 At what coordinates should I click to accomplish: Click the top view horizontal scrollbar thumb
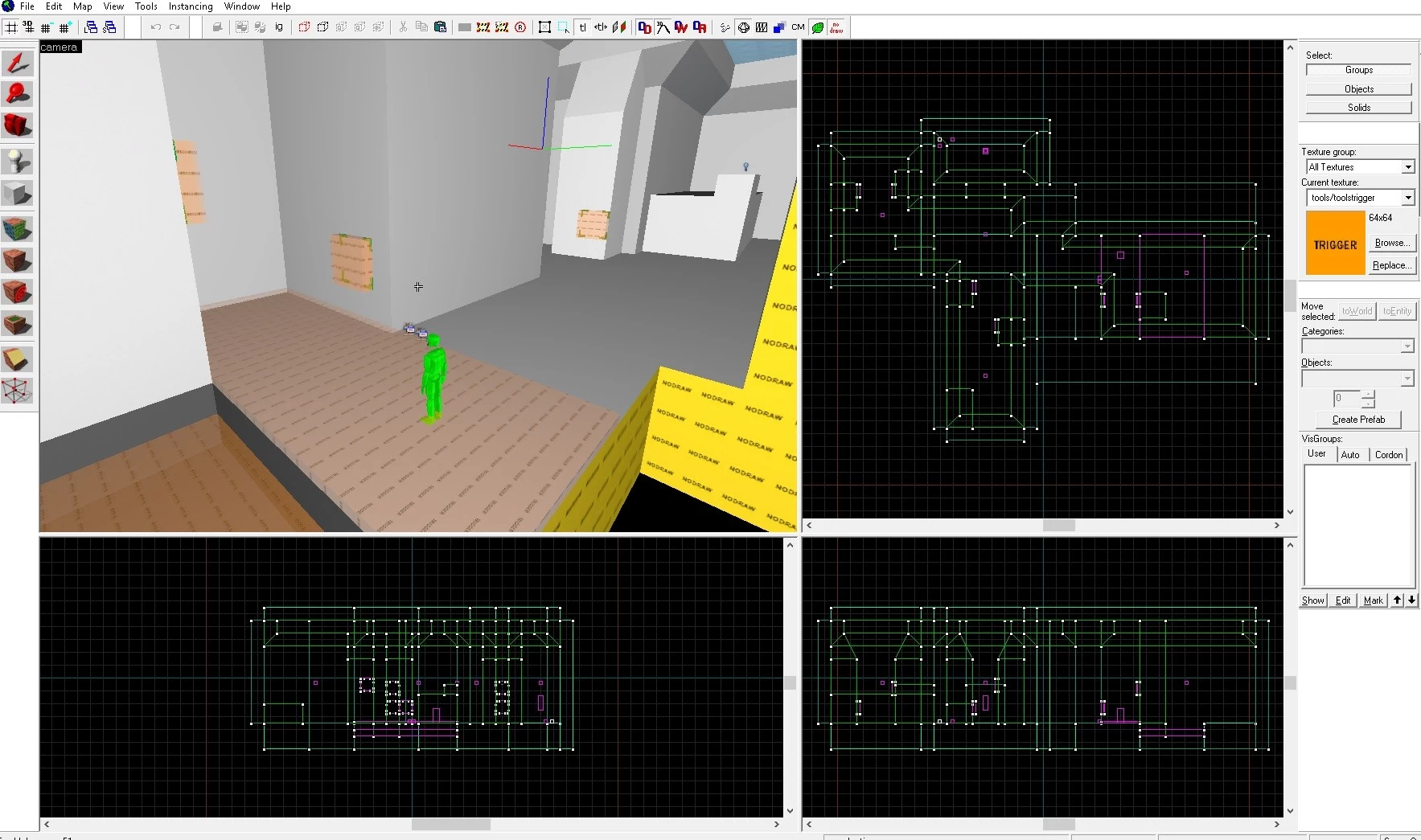pos(1058,526)
